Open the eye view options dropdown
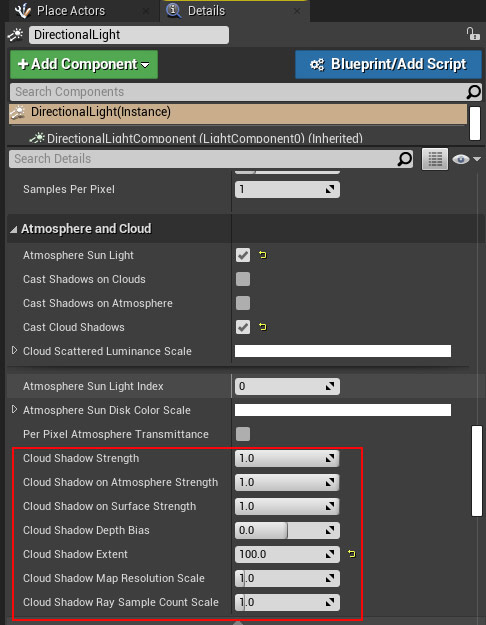 pyautogui.click(x=466, y=159)
